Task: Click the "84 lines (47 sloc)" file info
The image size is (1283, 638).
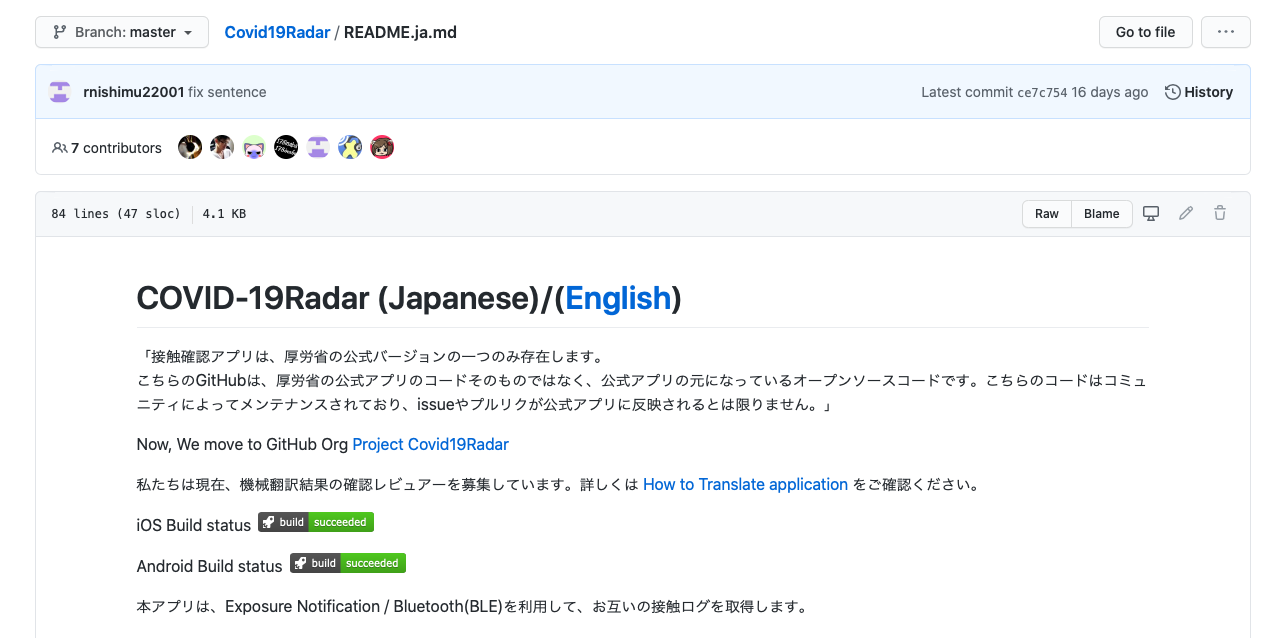Action: point(116,214)
